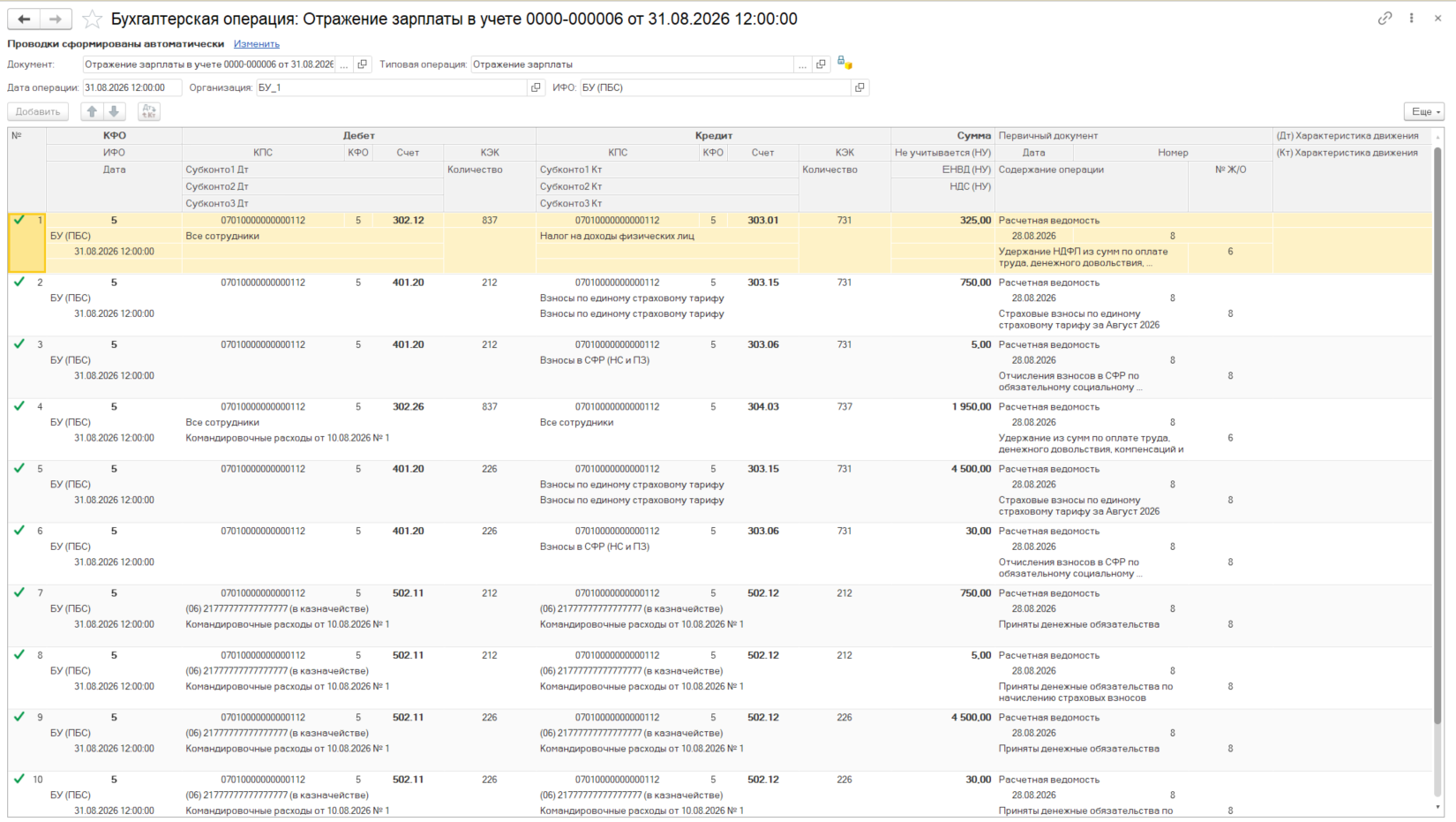Open the three-dots window menu
This screenshot has height=822, width=1456.
coord(1412,19)
